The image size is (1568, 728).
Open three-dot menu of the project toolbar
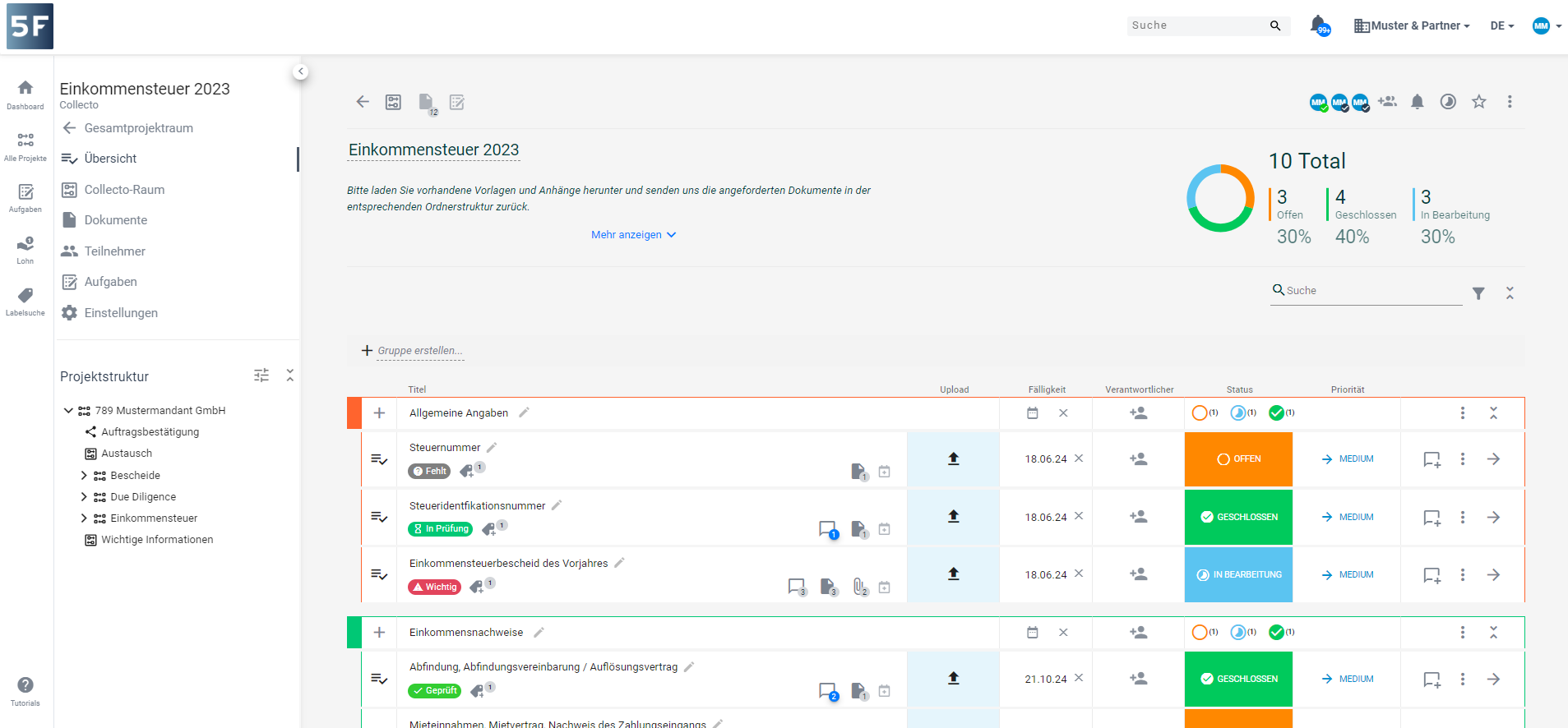coord(1509,102)
